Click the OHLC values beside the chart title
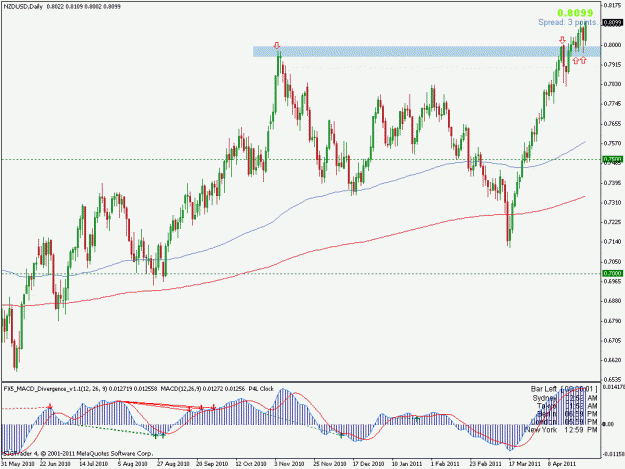This screenshot has width=625, height=469. (x=83, y=7)
